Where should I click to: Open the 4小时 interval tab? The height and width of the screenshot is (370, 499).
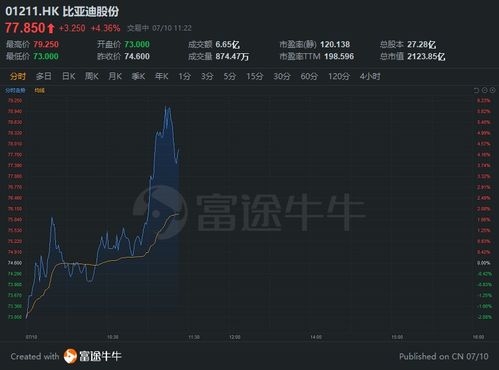tap(370, 76)
